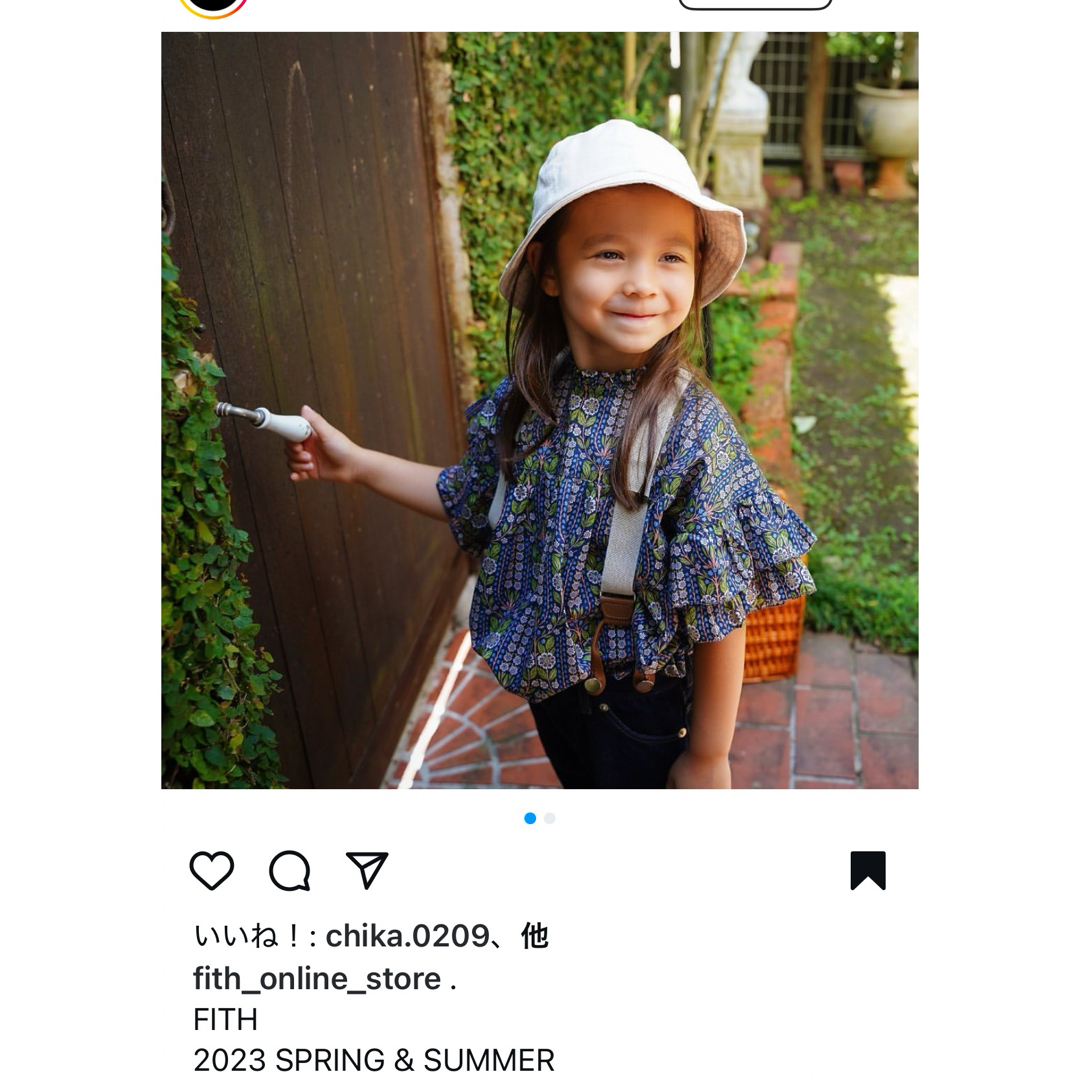Viewport: 1080px width, 1080px height.
Task: Tap the white bucket hat in the photo
Action: tap(623, 207)
